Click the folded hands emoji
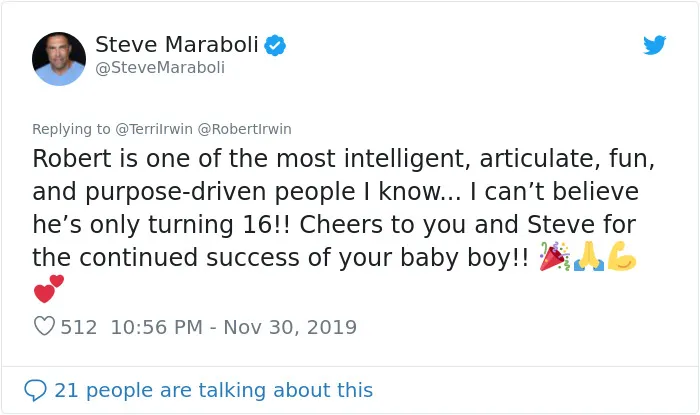This screenshot has height=415, width=700. coord(588,257)
